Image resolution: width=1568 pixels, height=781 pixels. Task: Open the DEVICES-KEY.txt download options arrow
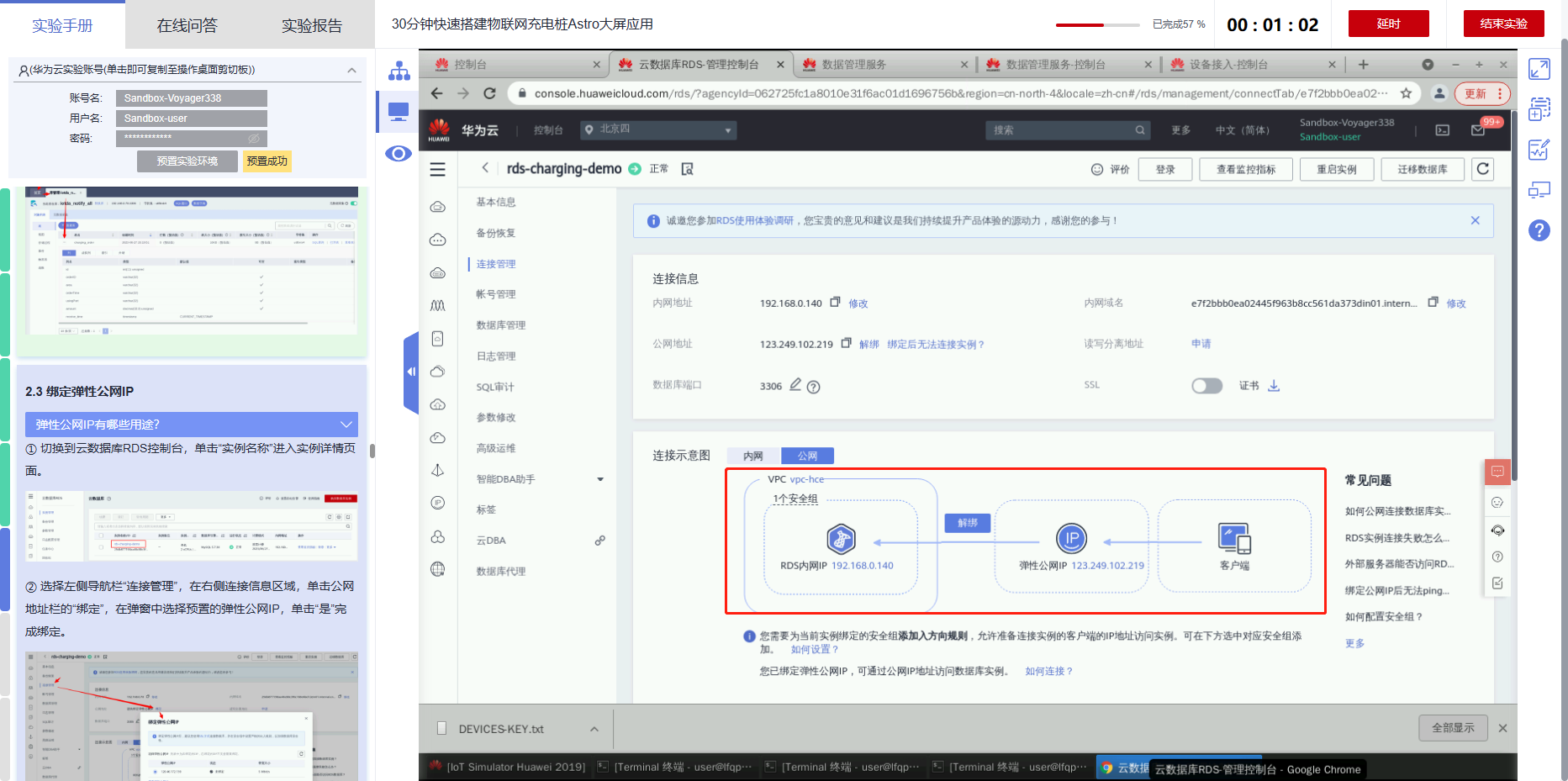point(594,729)
